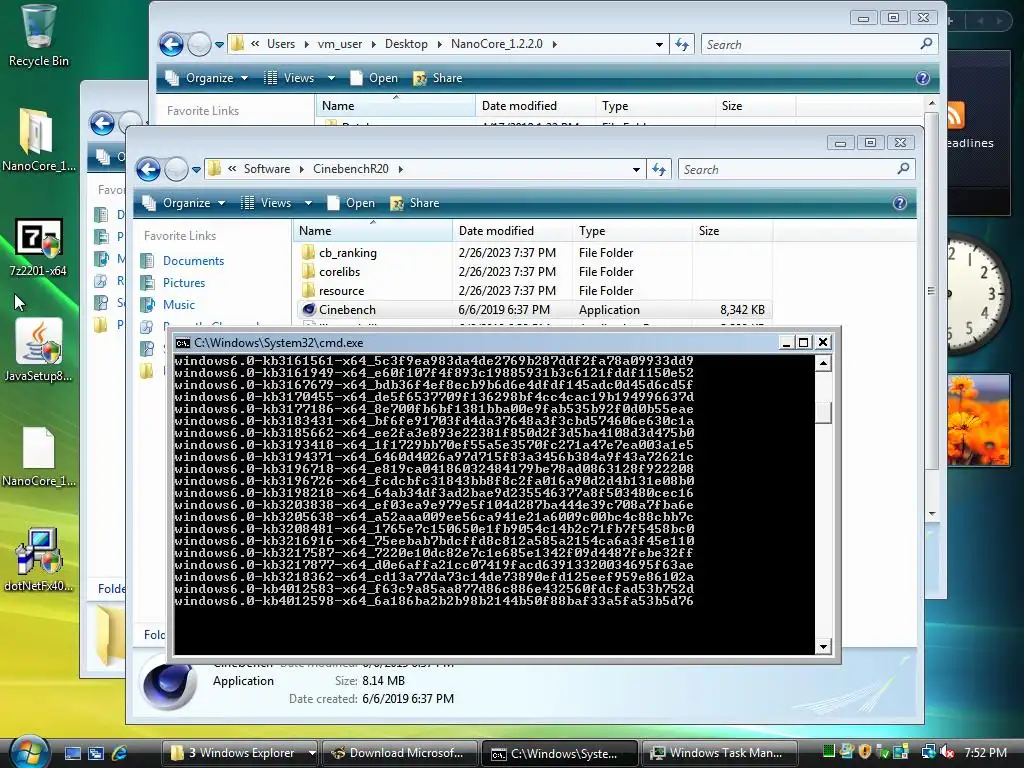Screen dimensions: 1024x768
Task: Click the RSS feed headlines gadget icon
Action: pyautogui.click(x=954, y=116)
